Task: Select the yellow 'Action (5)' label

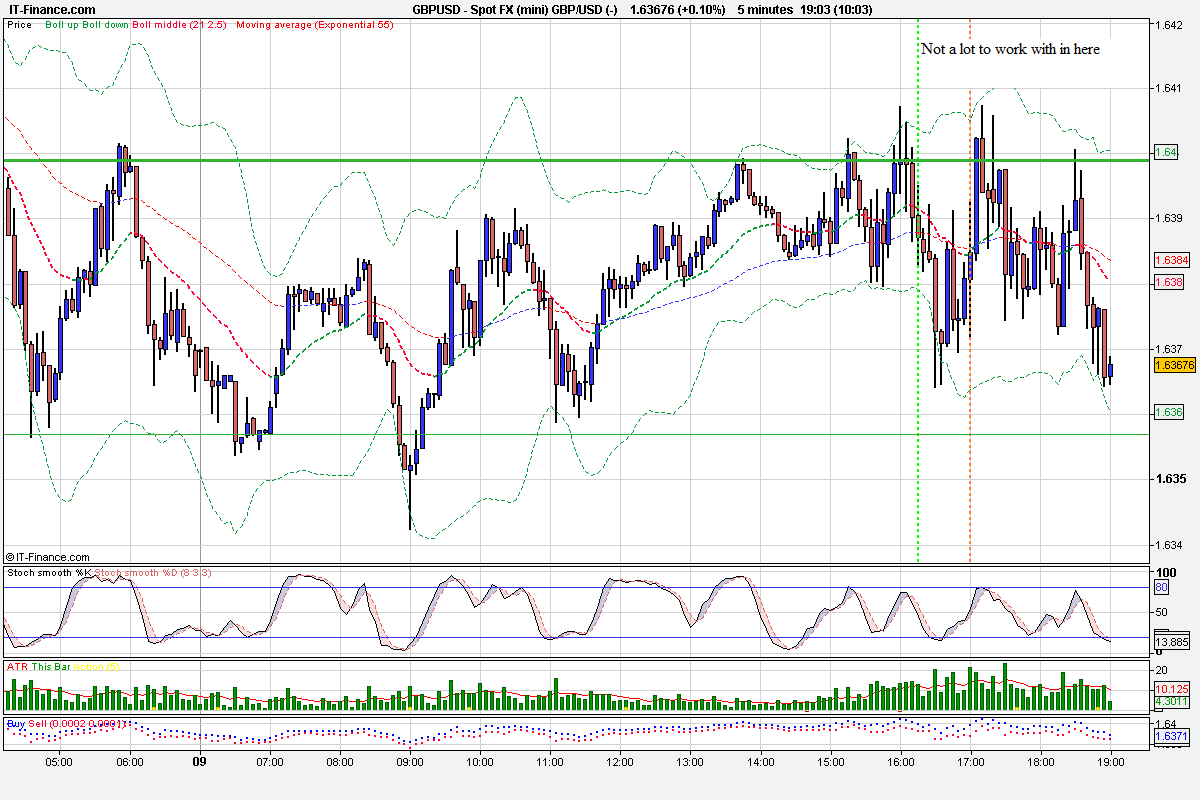Action: click(97, 665)
